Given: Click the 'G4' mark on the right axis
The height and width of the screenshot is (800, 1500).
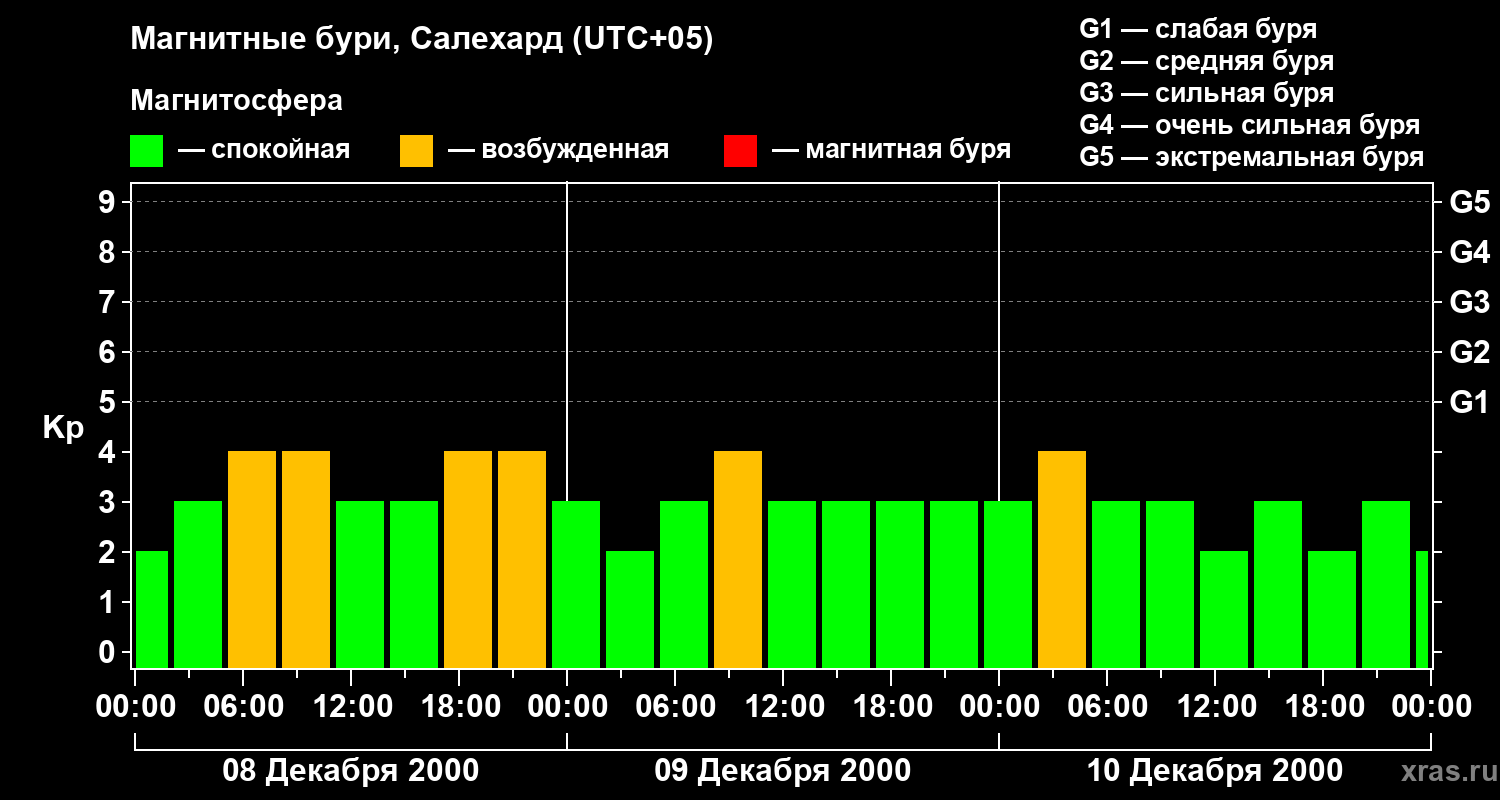Looking at the screenshot, I should click(1469, 252).
